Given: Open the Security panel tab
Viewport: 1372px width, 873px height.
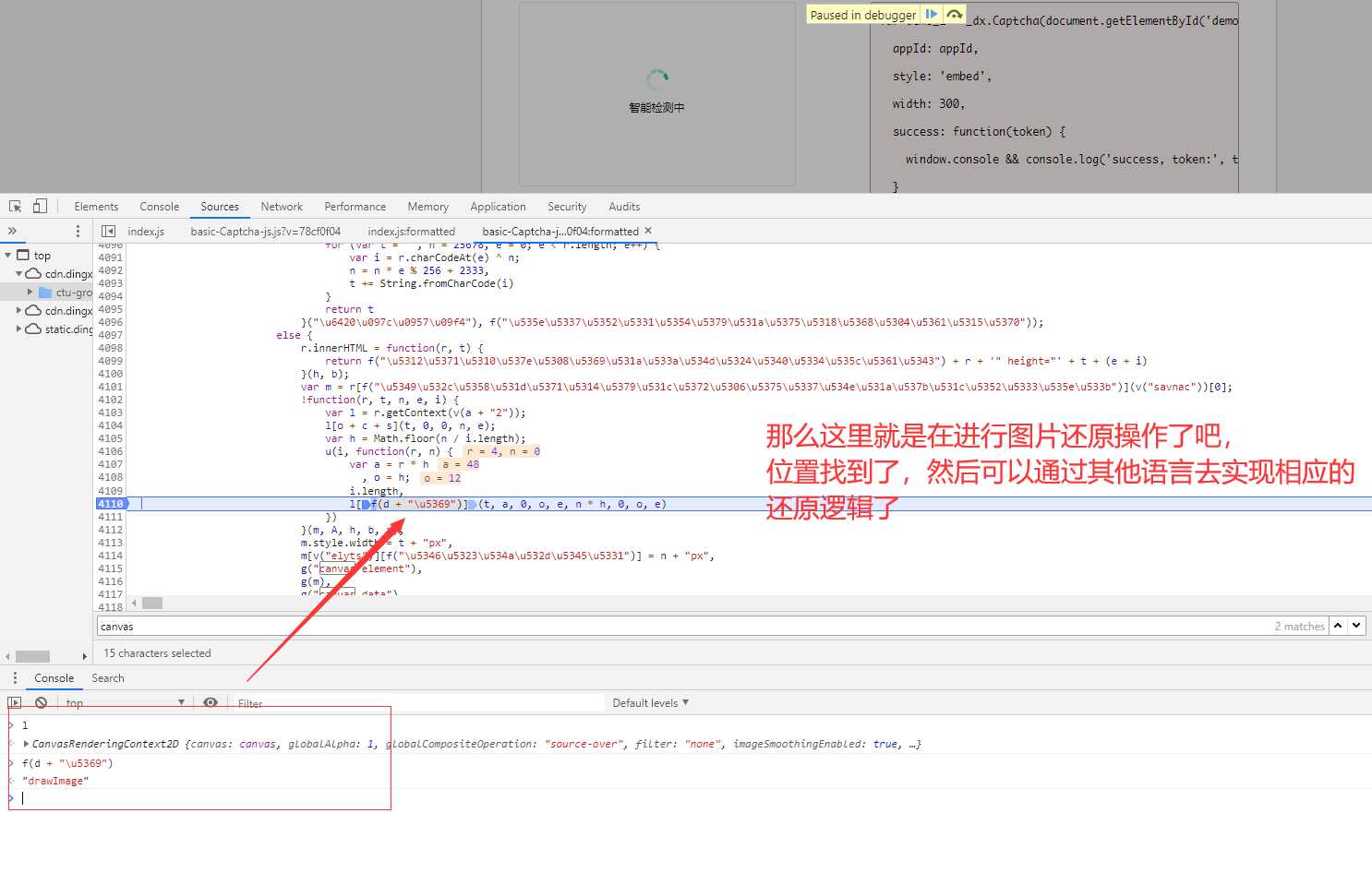Looking at the screenshot, I should coord(567,207).
